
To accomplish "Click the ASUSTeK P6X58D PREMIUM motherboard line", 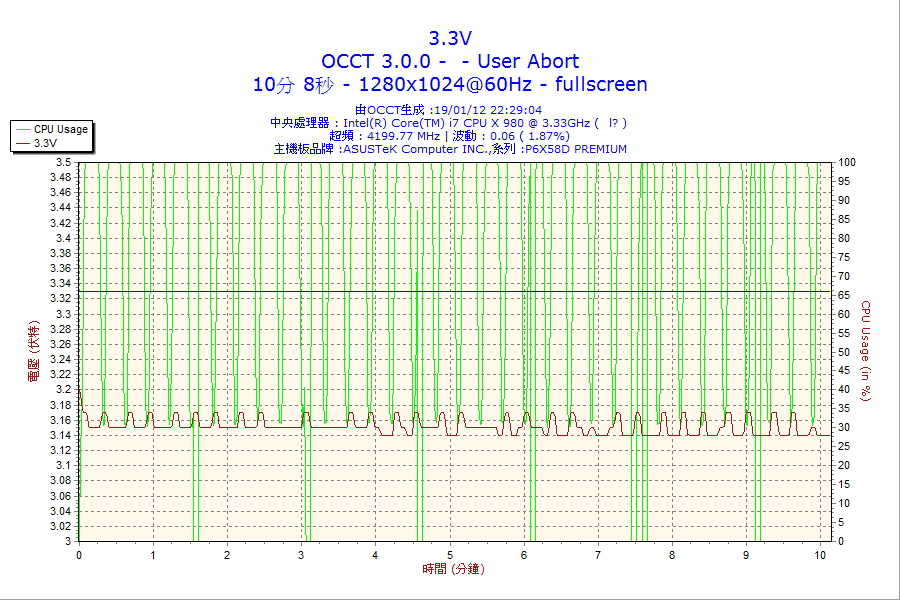I will click(450, 149).
